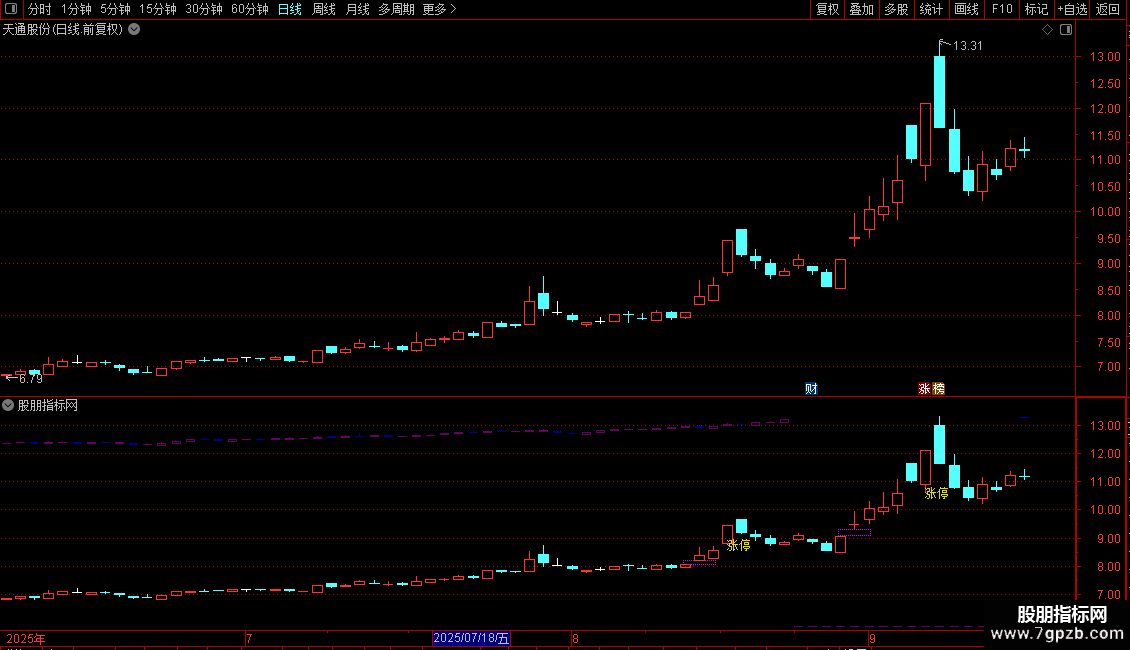Click the 13.00 price on main axis
Screen dimensions: 1130x650
[1105, 57]
